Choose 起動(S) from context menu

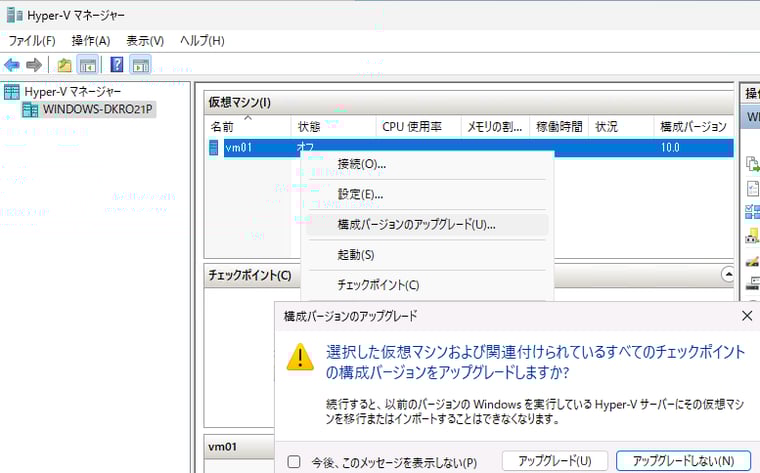click(428, 254)
